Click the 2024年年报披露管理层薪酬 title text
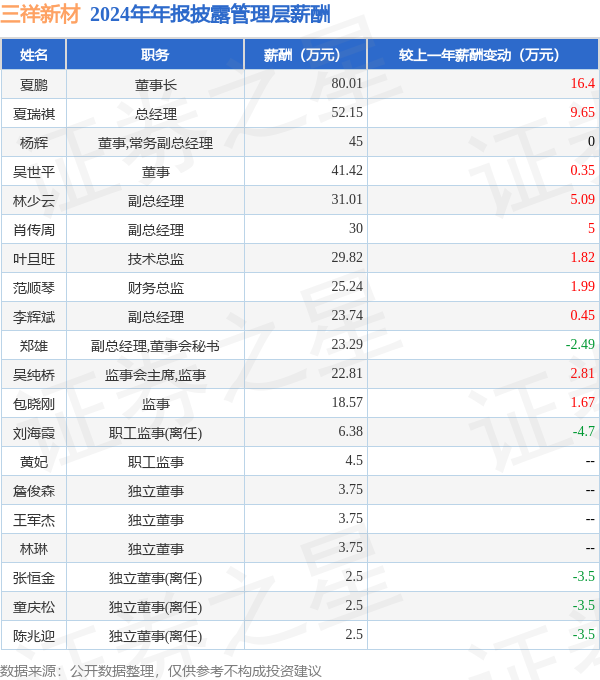The image size is (600, 680). 210,14
